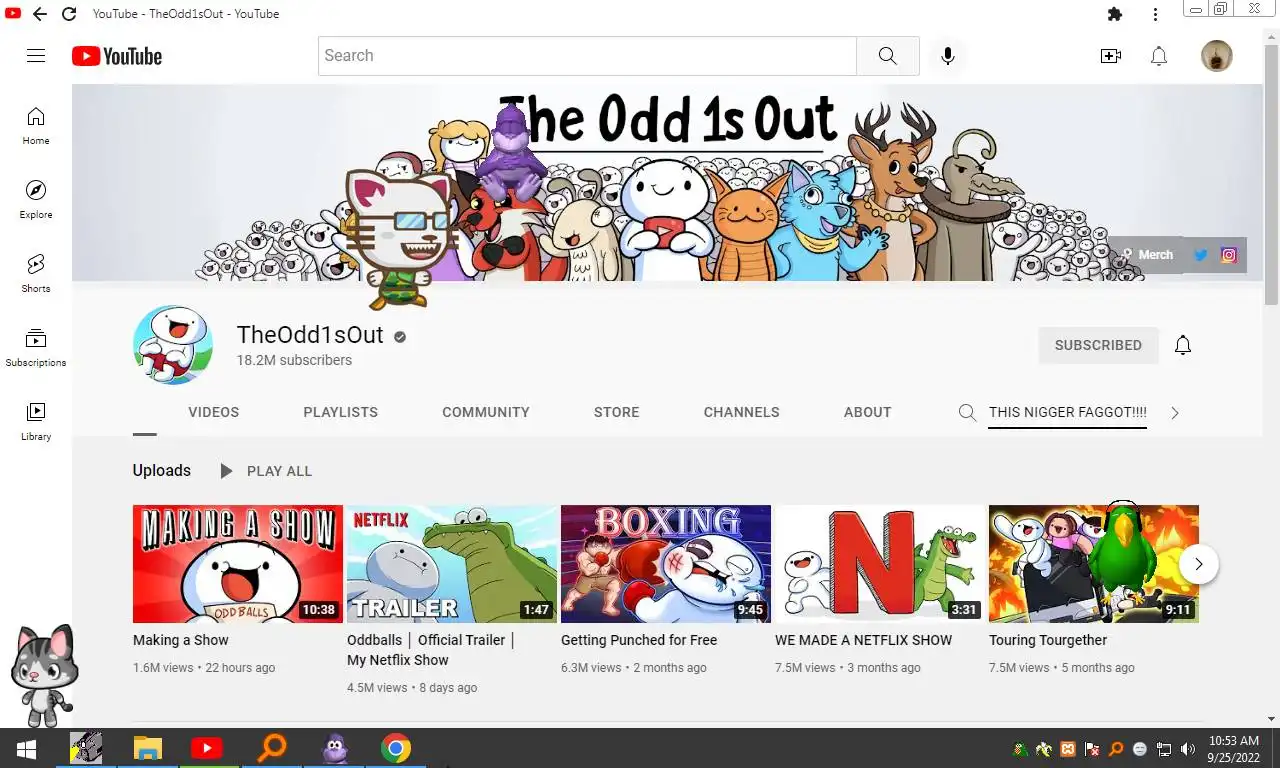
Task: Click the channel notification bell beside Subscribed
Action: pyautogui.click(x=1183, y=345)
